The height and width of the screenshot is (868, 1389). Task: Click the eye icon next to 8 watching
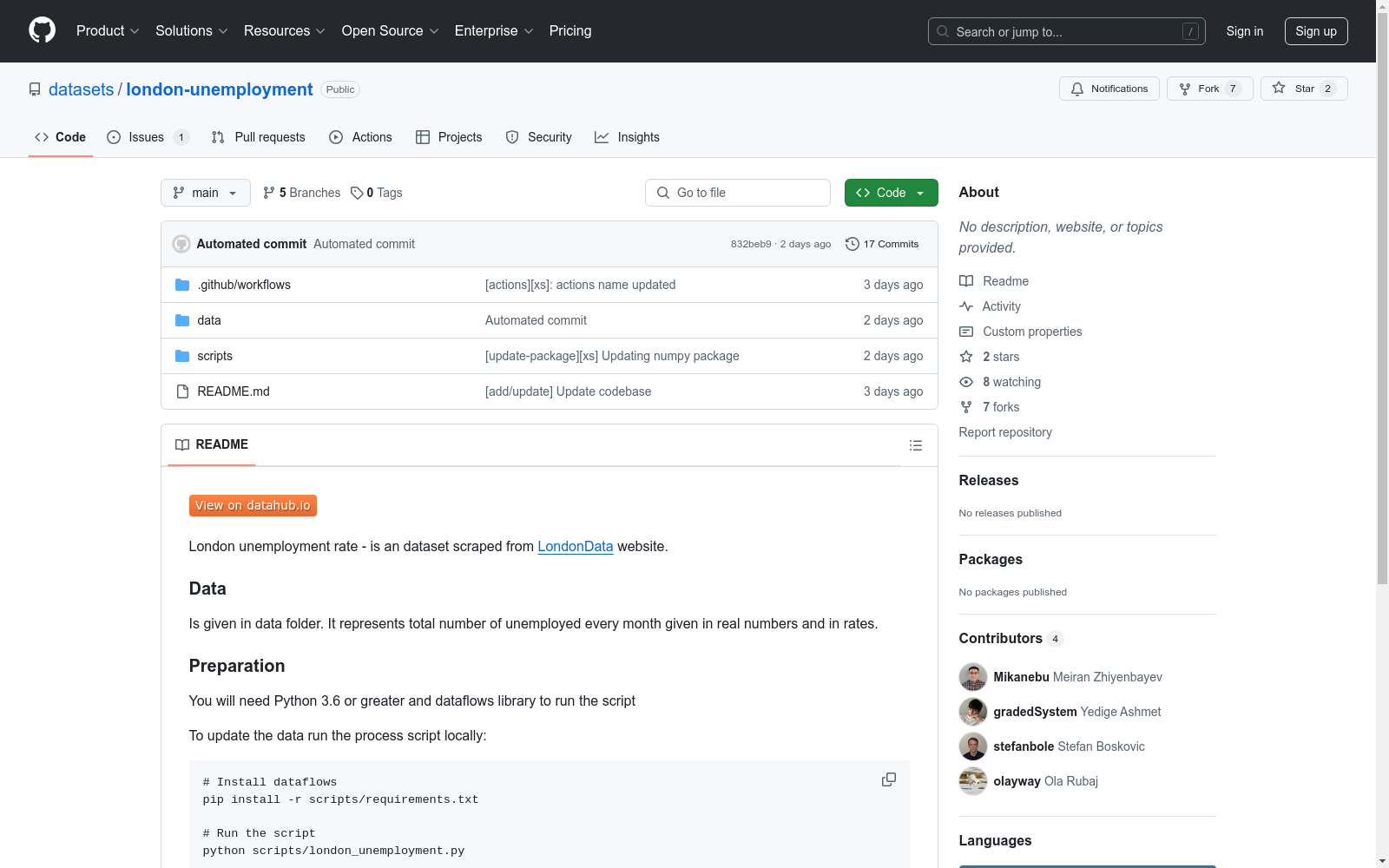tap(966, 382)
